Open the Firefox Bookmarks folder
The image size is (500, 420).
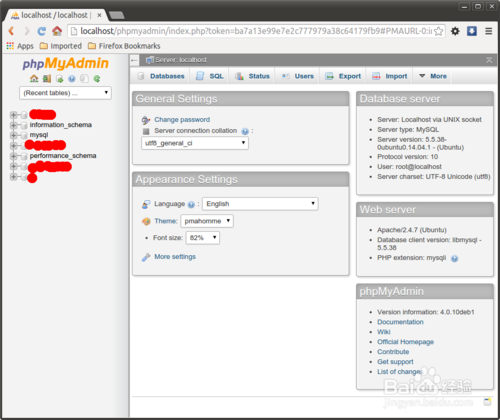tap(124, 46)
